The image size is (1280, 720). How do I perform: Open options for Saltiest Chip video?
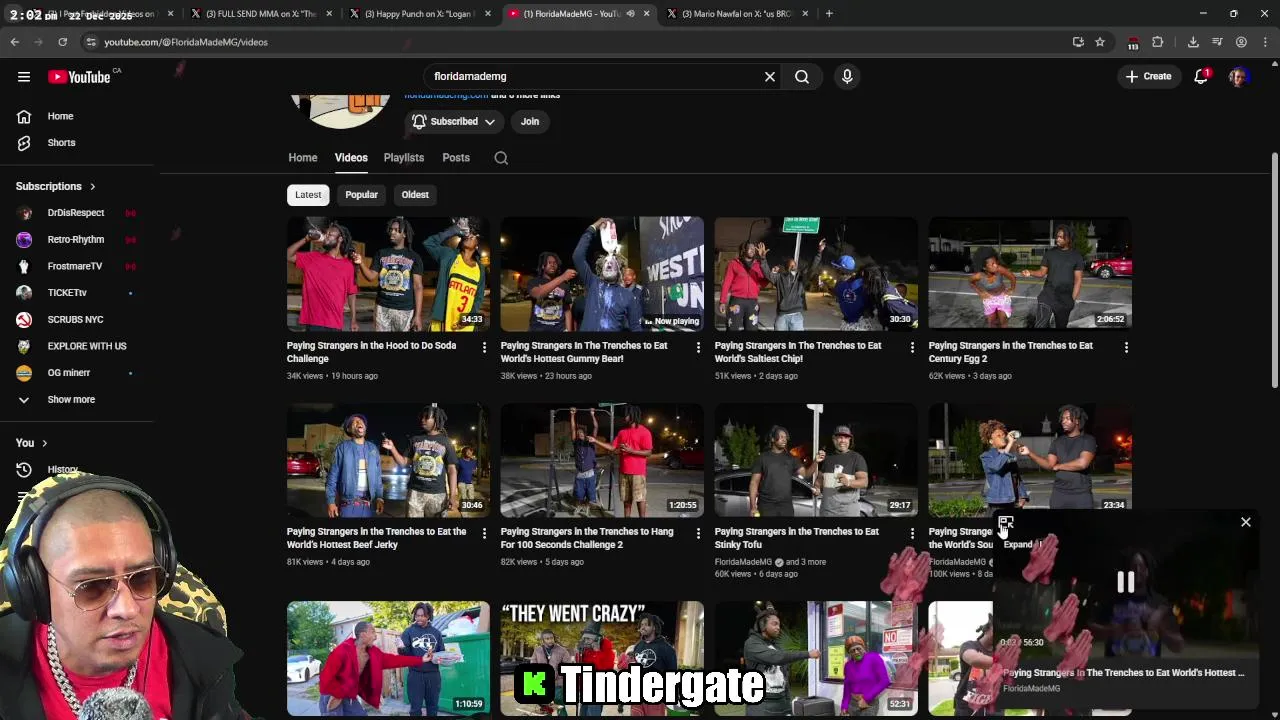(912, 348)
